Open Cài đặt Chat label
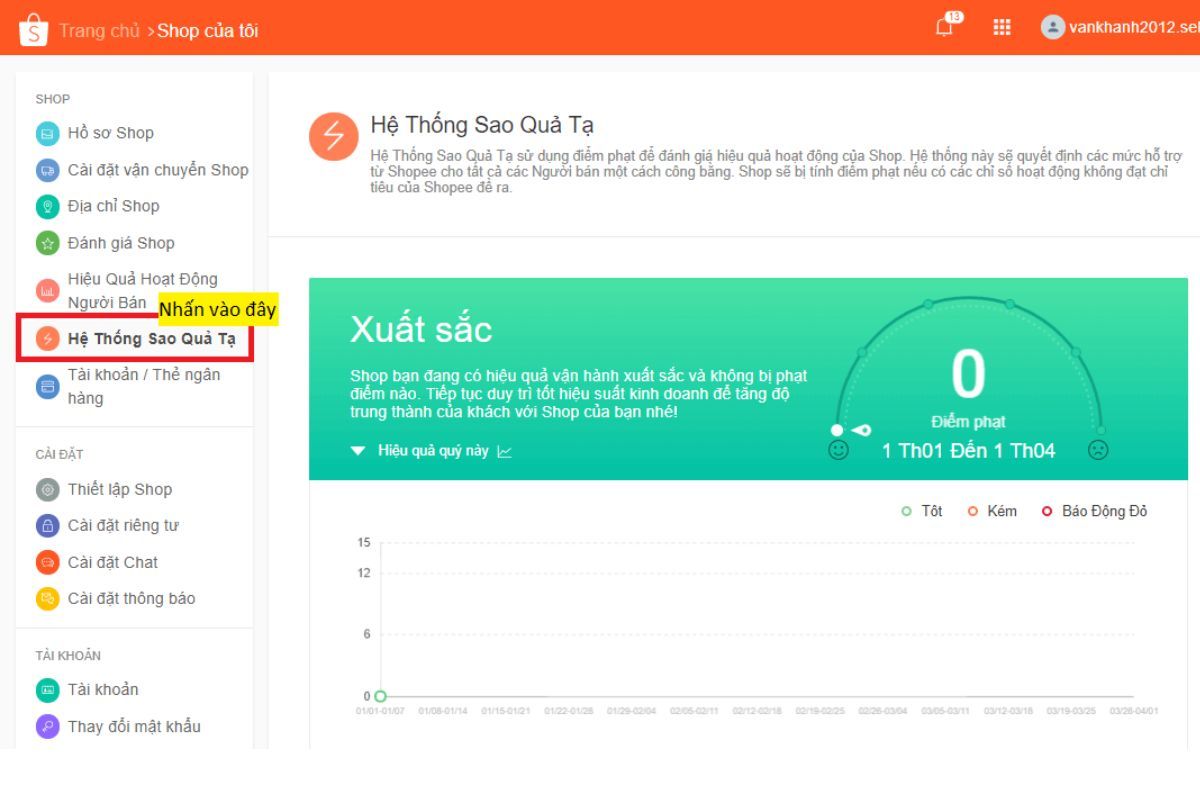This screenshot has width=1200, height=800. point(113,562)
